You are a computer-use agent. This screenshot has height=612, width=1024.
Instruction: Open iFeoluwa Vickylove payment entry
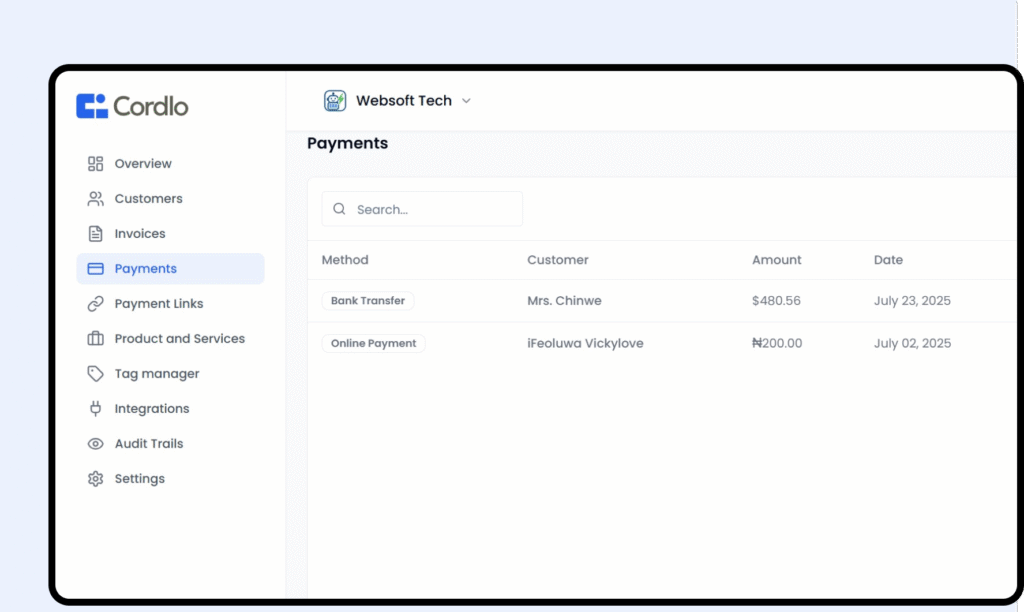click(x=585, y=344)
